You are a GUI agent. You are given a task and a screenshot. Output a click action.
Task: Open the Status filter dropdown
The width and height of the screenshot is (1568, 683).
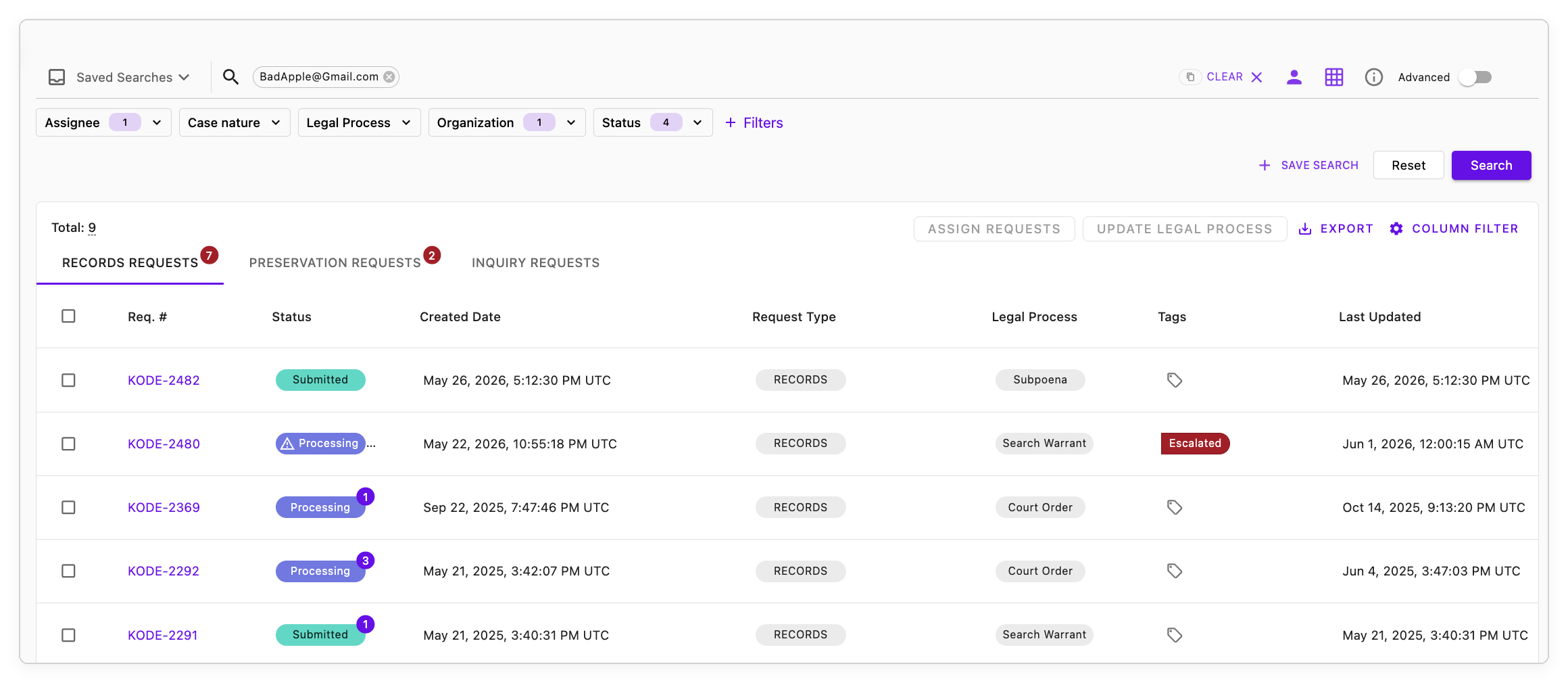click(653, 122)
